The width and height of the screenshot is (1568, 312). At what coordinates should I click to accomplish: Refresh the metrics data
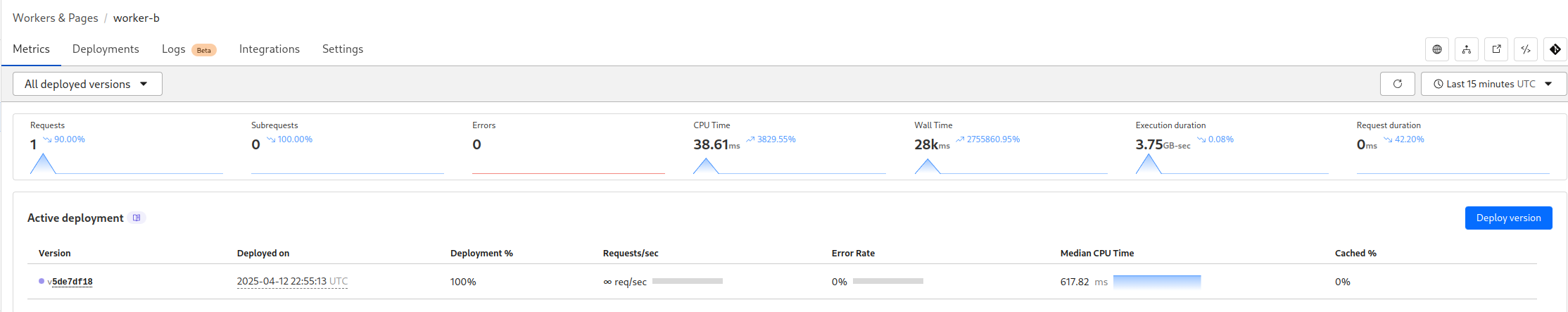pos(1398,84)
